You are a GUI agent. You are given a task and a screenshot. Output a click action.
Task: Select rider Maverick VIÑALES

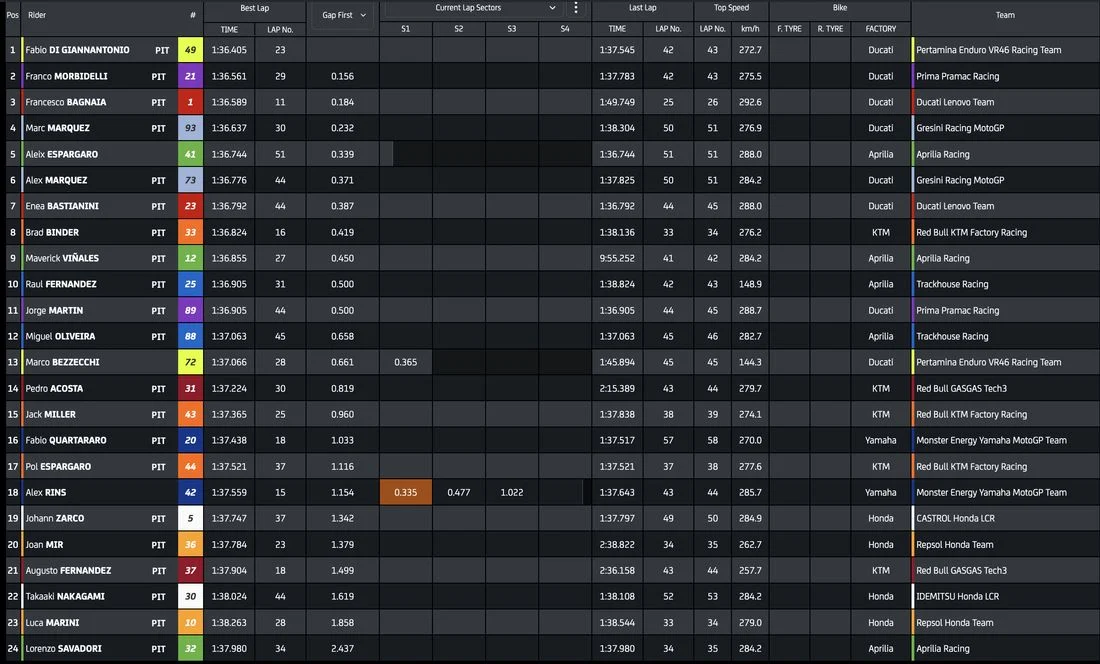[x=62, y=258]
